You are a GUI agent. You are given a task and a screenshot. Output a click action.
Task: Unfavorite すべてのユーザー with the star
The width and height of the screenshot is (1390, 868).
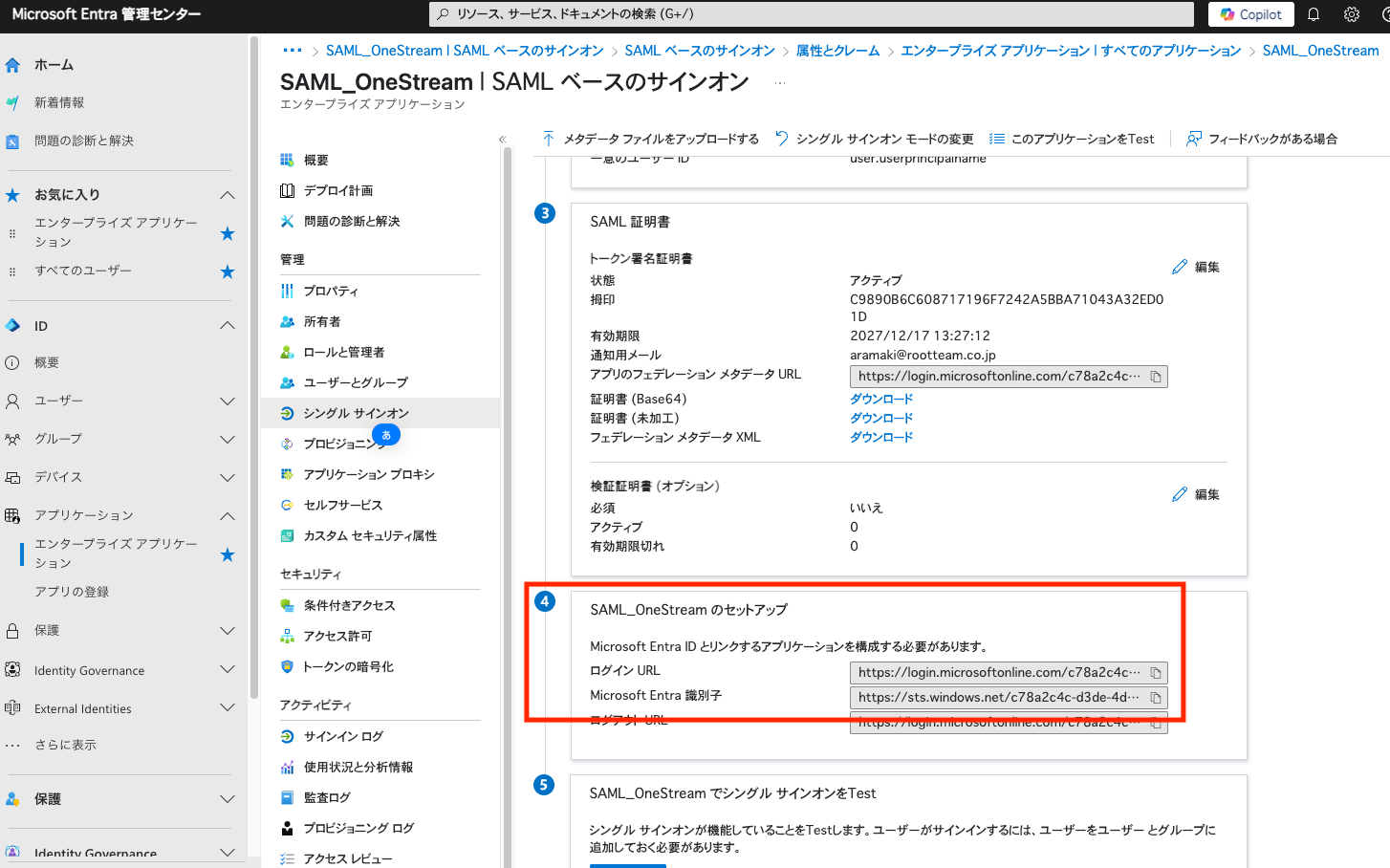point(228,271)
